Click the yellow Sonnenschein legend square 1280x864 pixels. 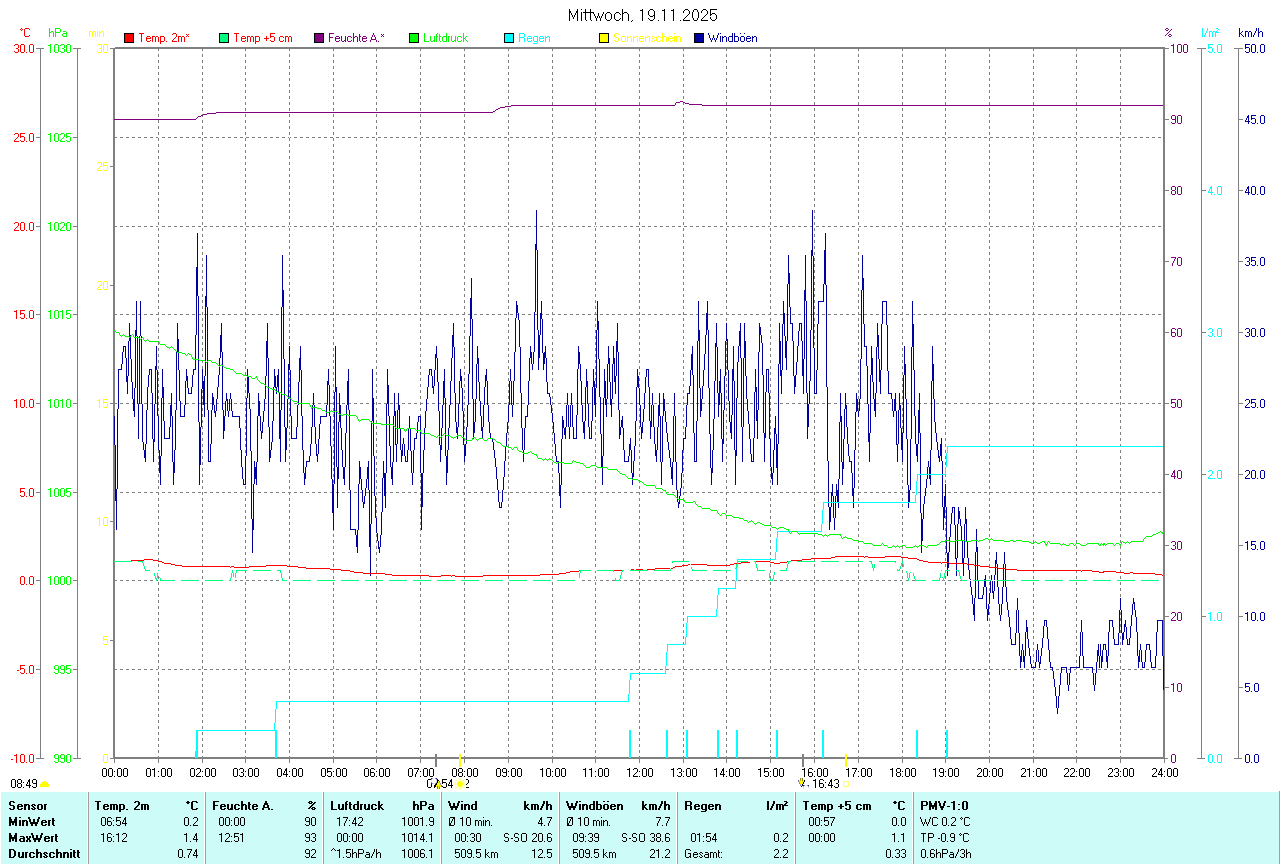(604, 38)
